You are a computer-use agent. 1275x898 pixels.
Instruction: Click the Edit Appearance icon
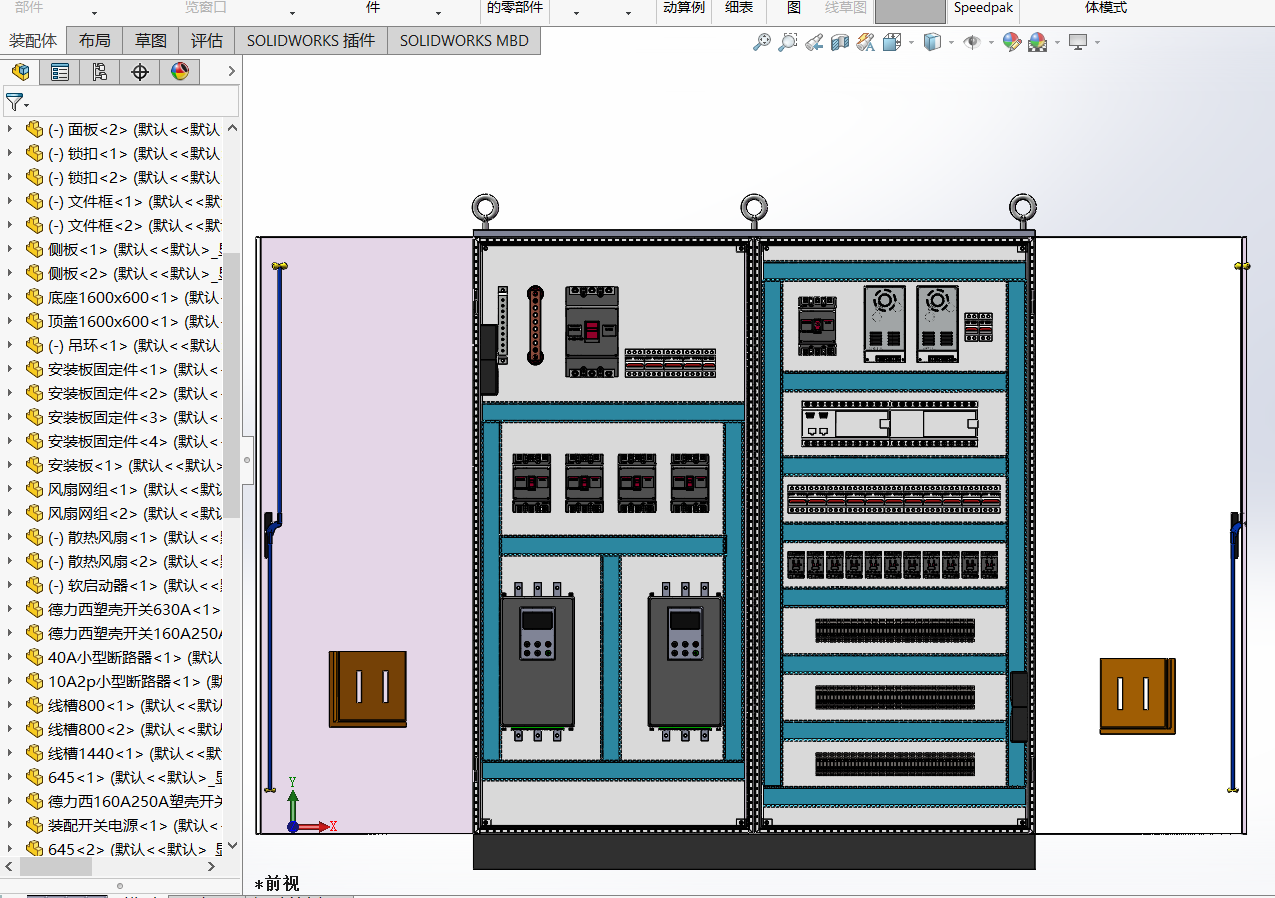point(1012,42)
